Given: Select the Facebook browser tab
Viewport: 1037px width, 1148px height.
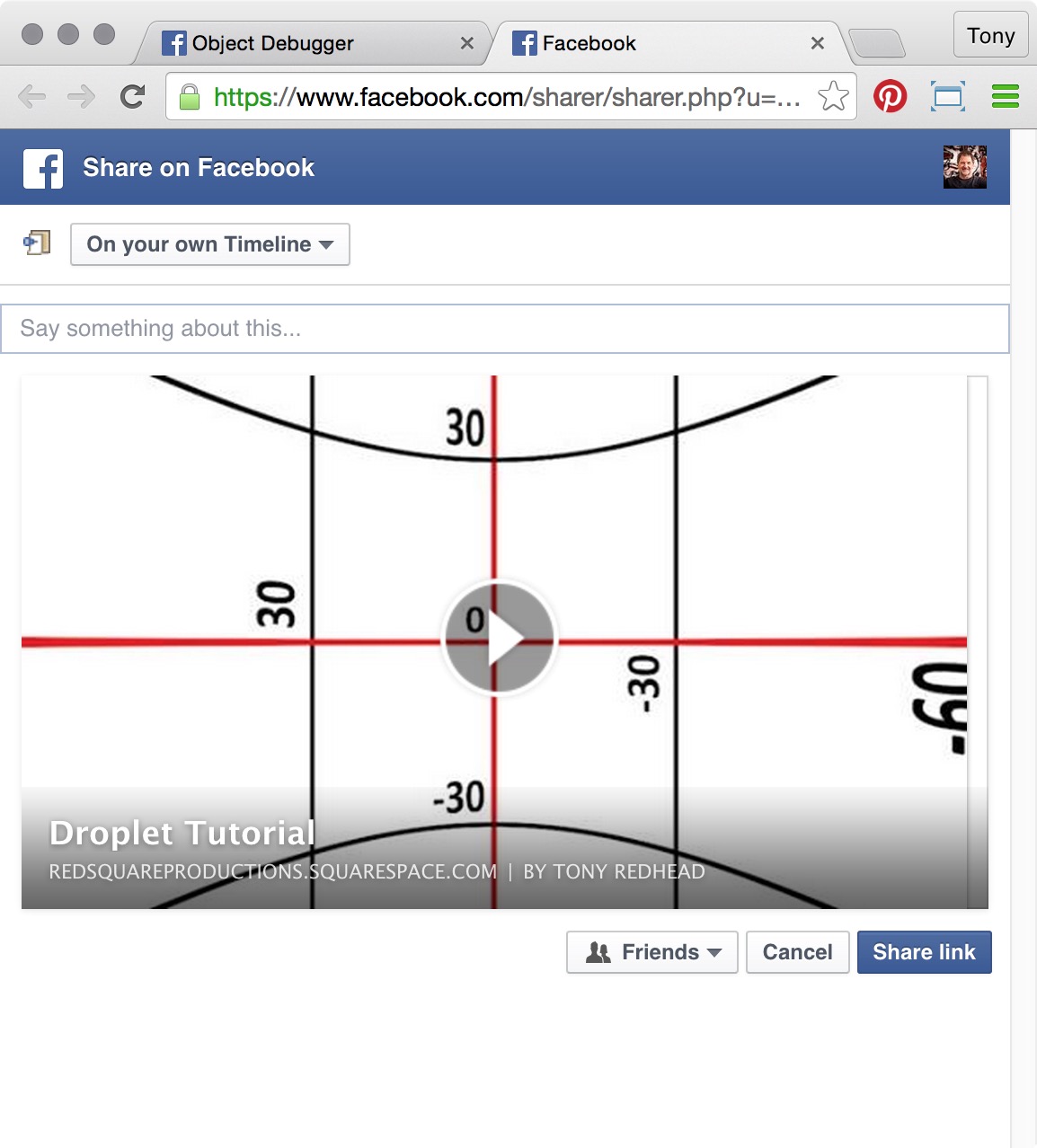Looking at the screenshot, I should [665, 43].
